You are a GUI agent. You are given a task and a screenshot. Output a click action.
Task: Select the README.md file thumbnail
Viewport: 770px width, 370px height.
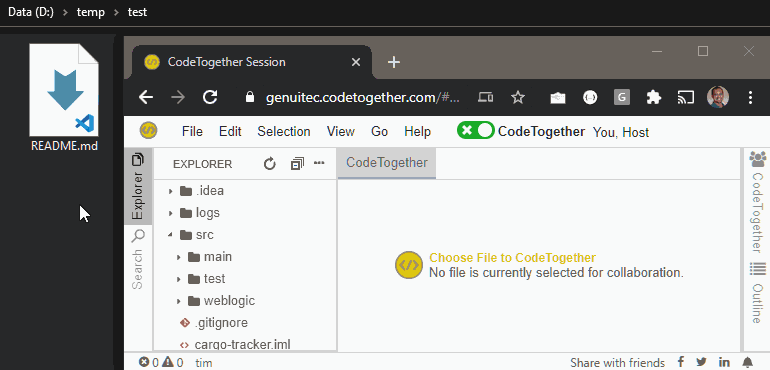point(64,90)
